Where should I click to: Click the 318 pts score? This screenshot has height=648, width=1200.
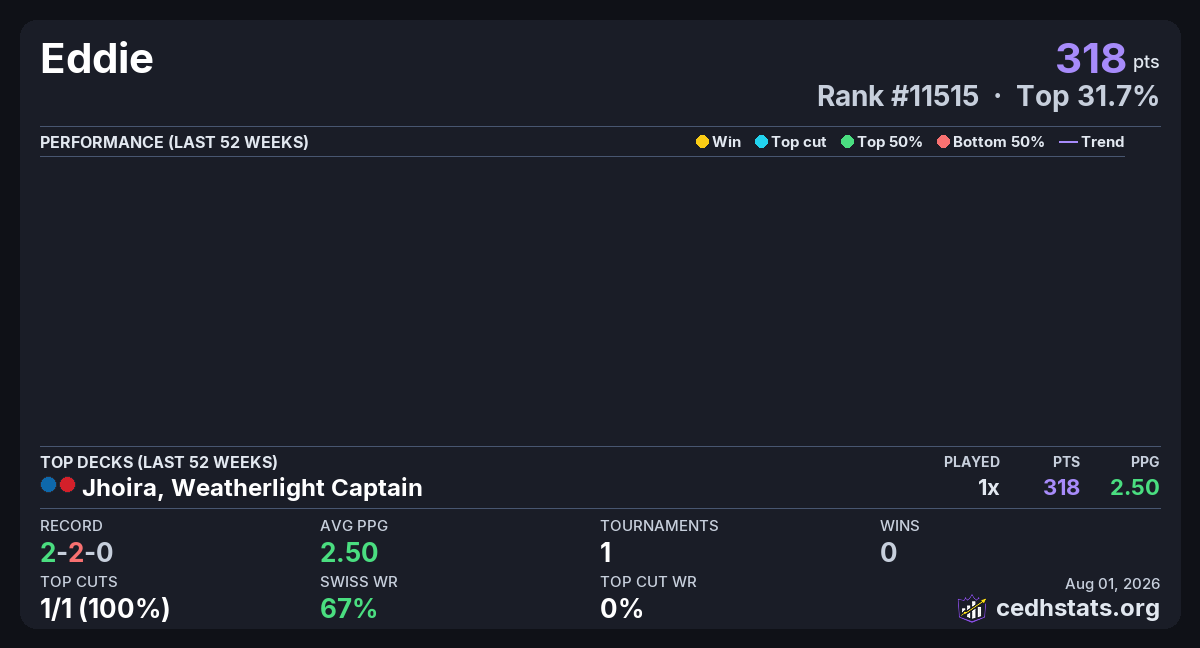[x=1108, y=58]
